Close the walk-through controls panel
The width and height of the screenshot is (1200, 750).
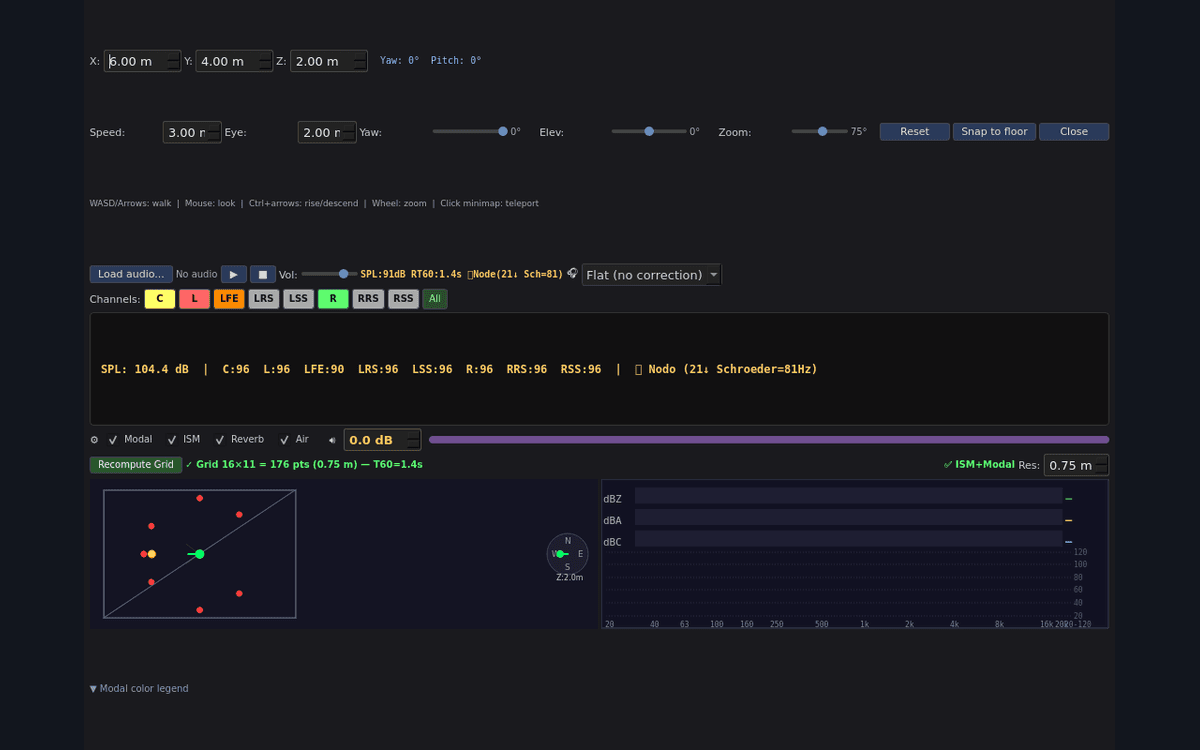pyautogui.click(x=1074, y=132)
